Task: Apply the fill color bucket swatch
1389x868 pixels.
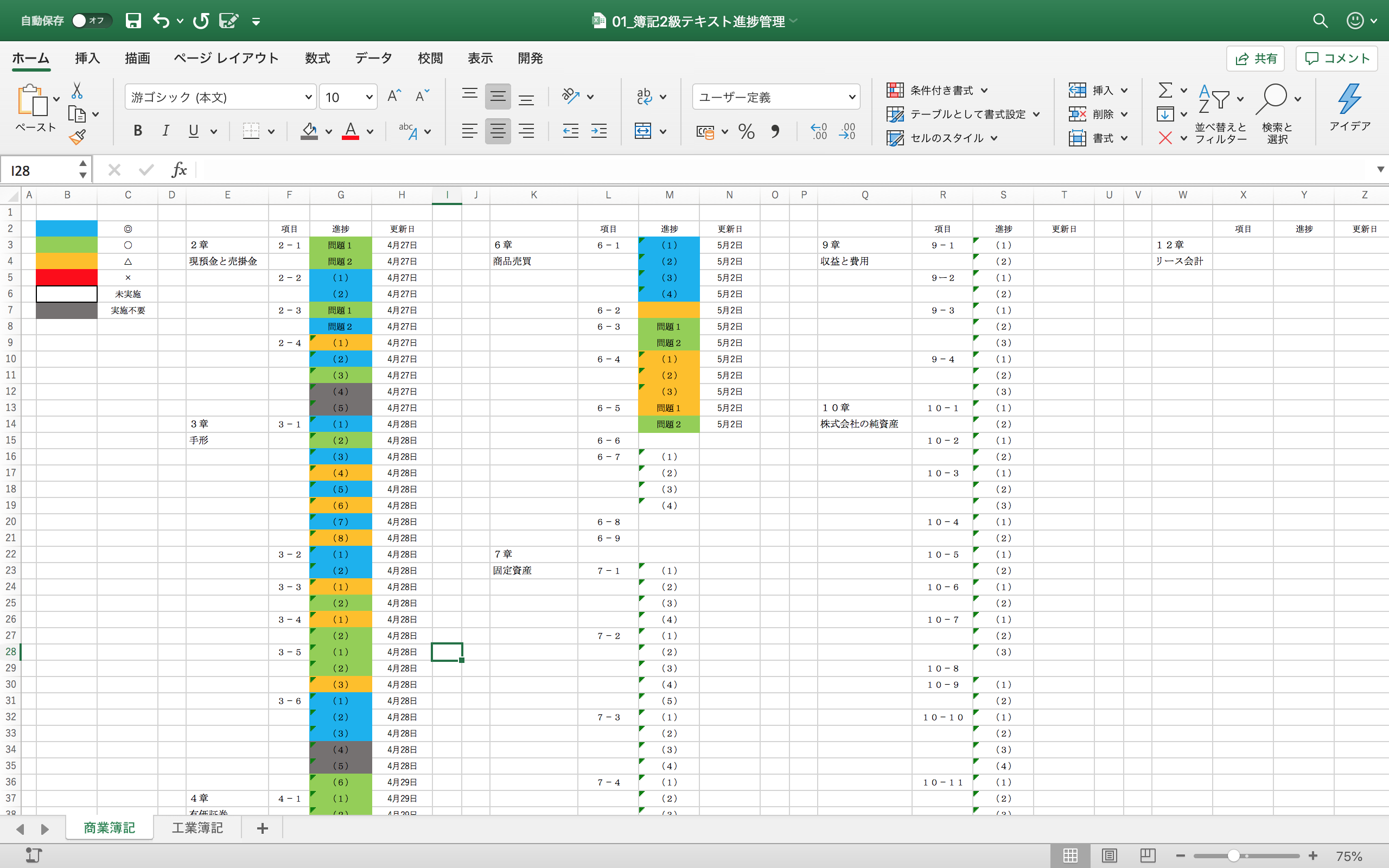Action: (x=309, y=131)
